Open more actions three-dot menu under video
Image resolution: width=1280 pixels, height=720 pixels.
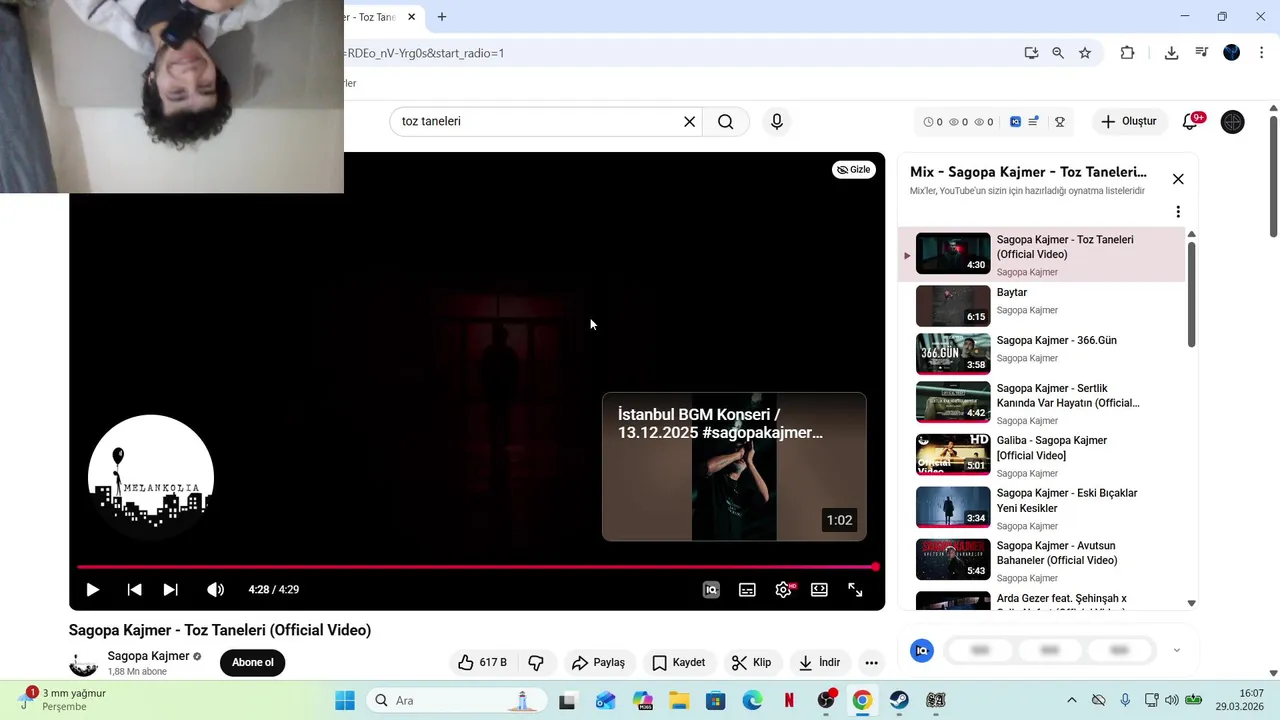[871, 662]
